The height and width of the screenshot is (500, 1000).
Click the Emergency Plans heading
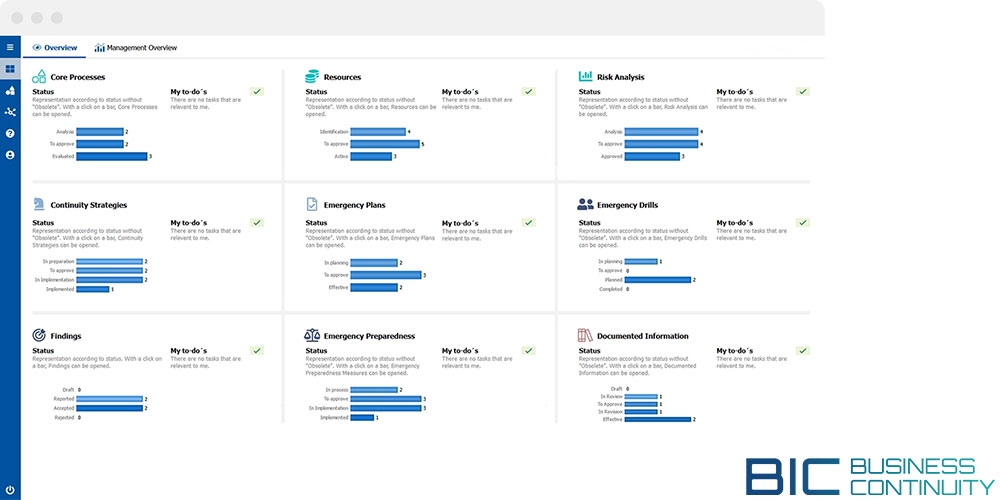pos(355,205)
